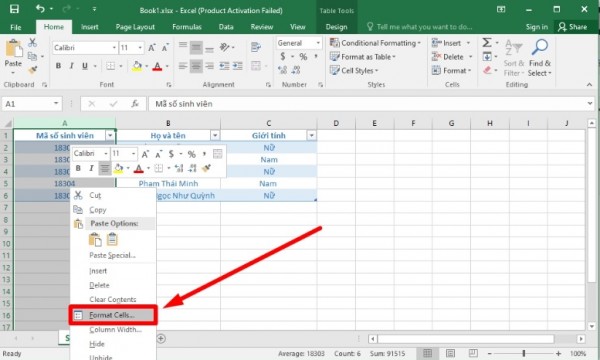This screenshot has width=600, height=360.
Task: Click the ribbon Orientation text angle icon
Action: click(224, 47)
